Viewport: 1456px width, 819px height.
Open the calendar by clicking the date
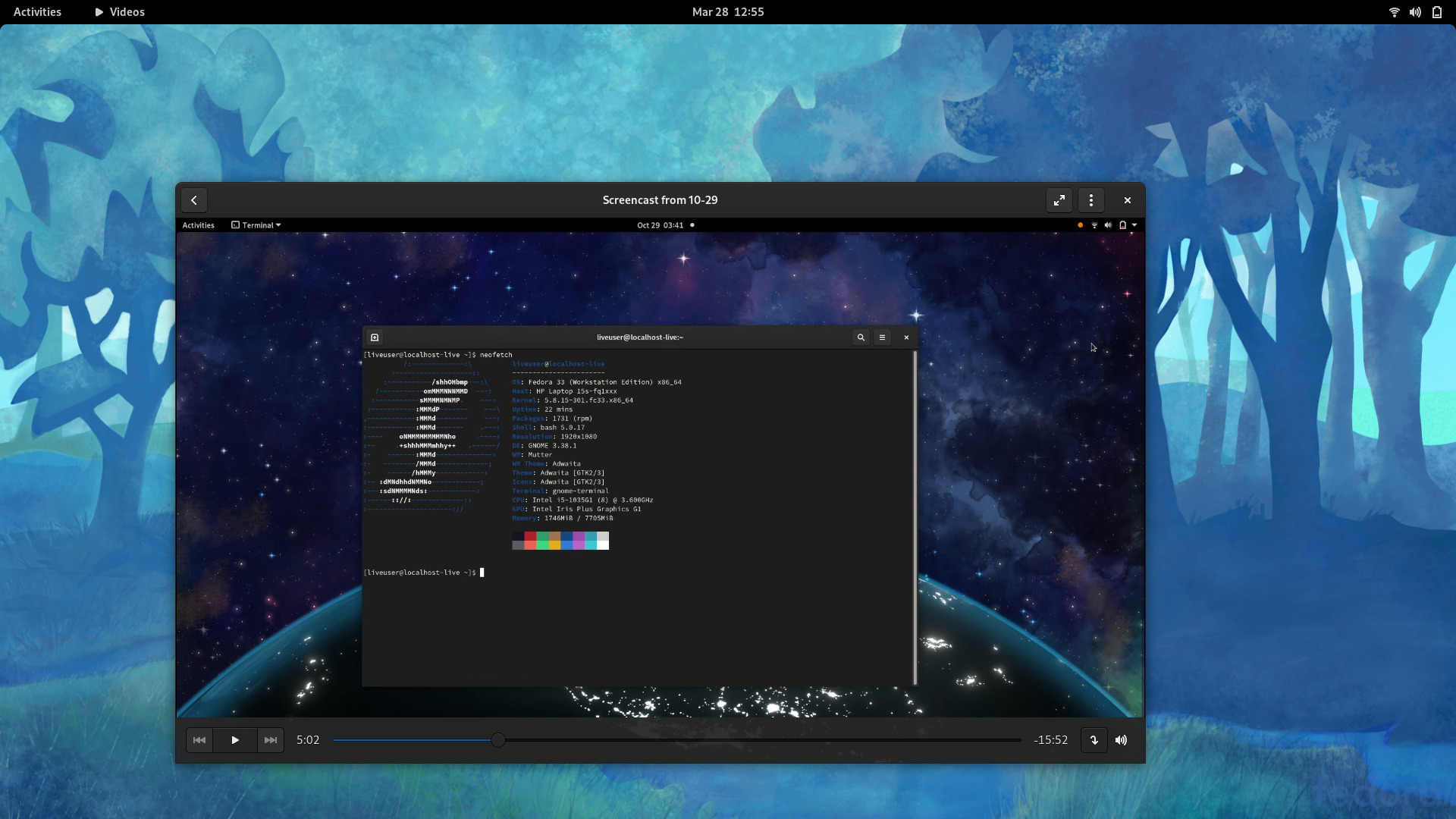pyautogui.click(x=726, y=11)
